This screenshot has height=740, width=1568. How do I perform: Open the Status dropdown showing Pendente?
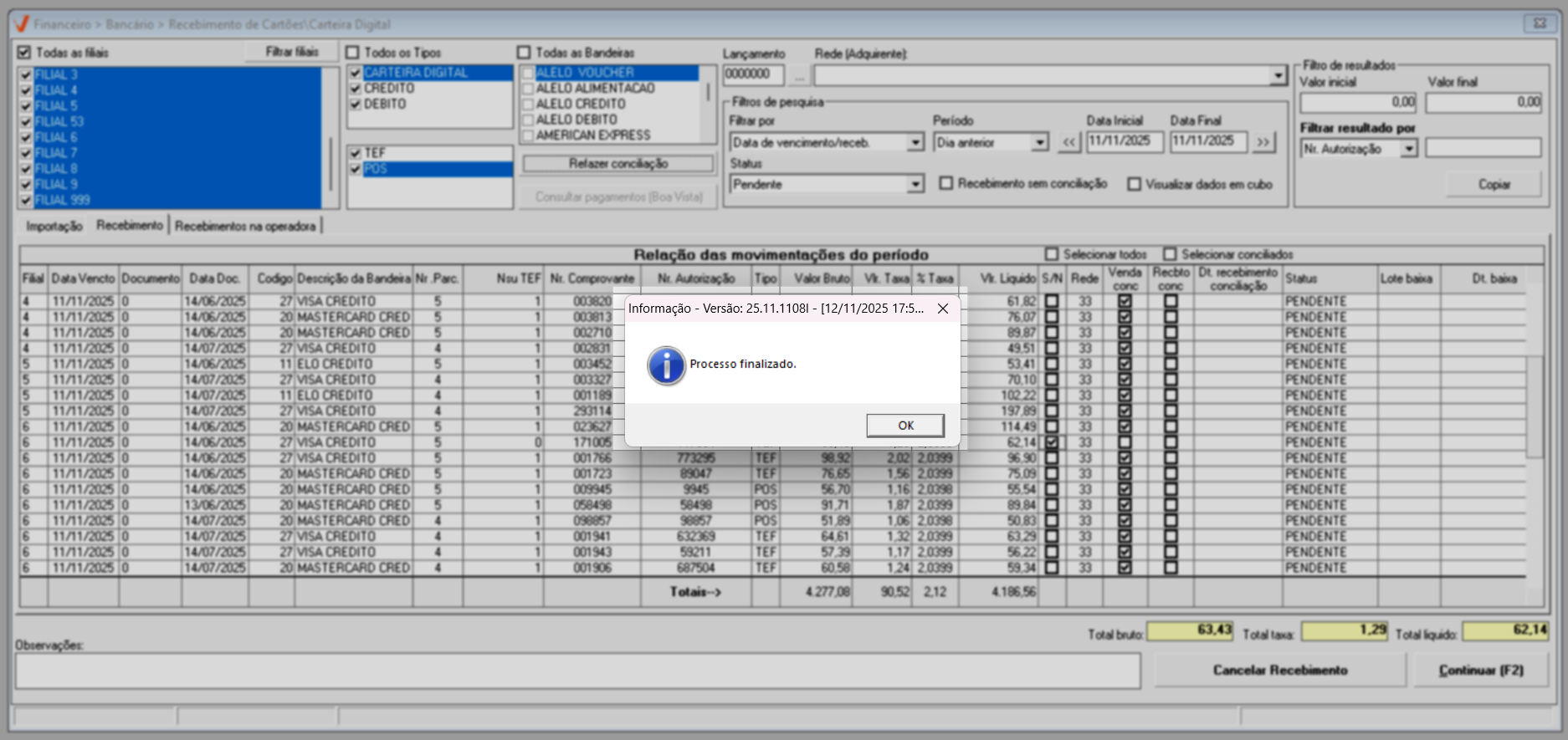click(915, 184)
